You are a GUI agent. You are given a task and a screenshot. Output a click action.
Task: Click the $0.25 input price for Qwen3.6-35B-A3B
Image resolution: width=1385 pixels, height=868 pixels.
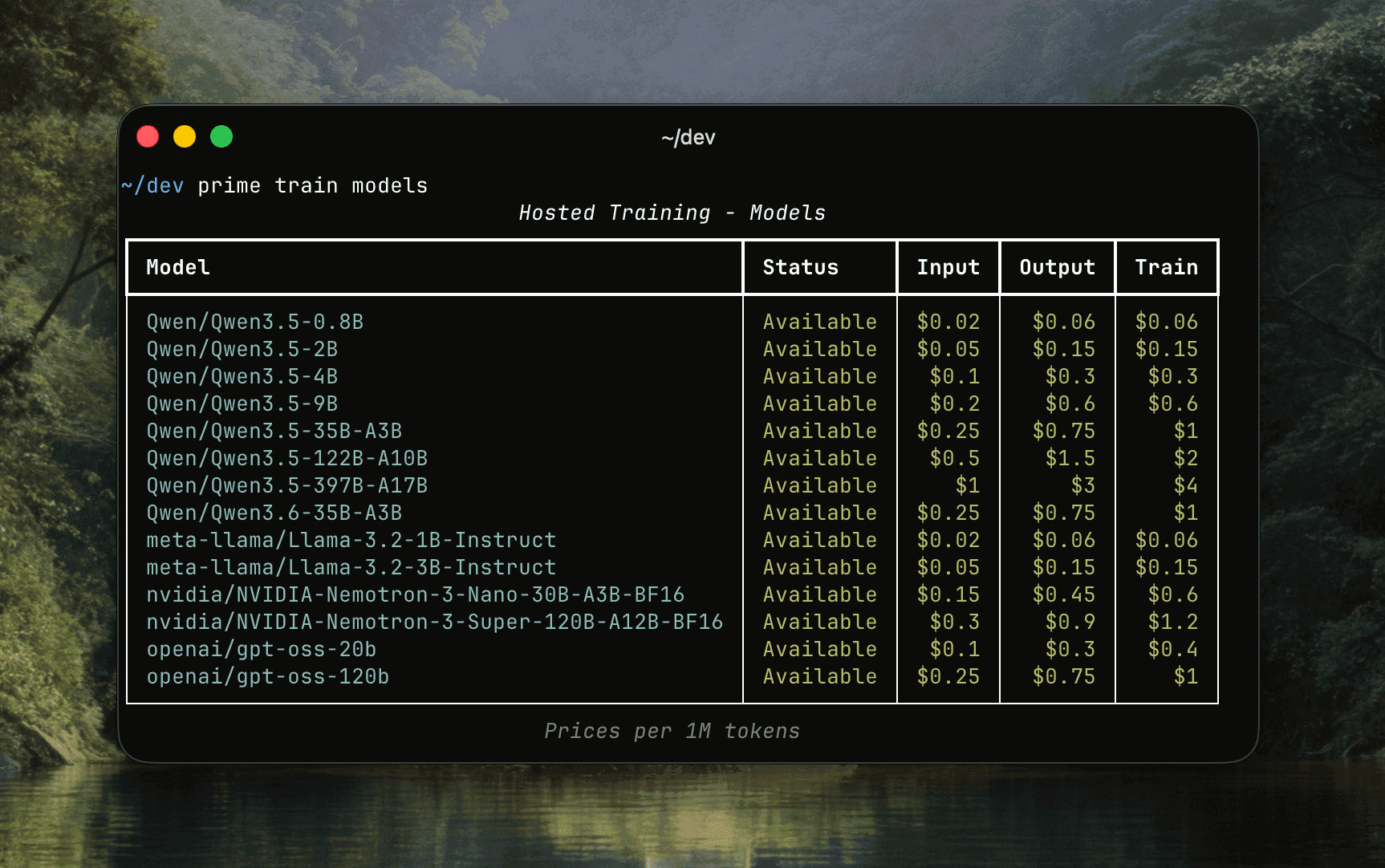[x=948, y=513]
